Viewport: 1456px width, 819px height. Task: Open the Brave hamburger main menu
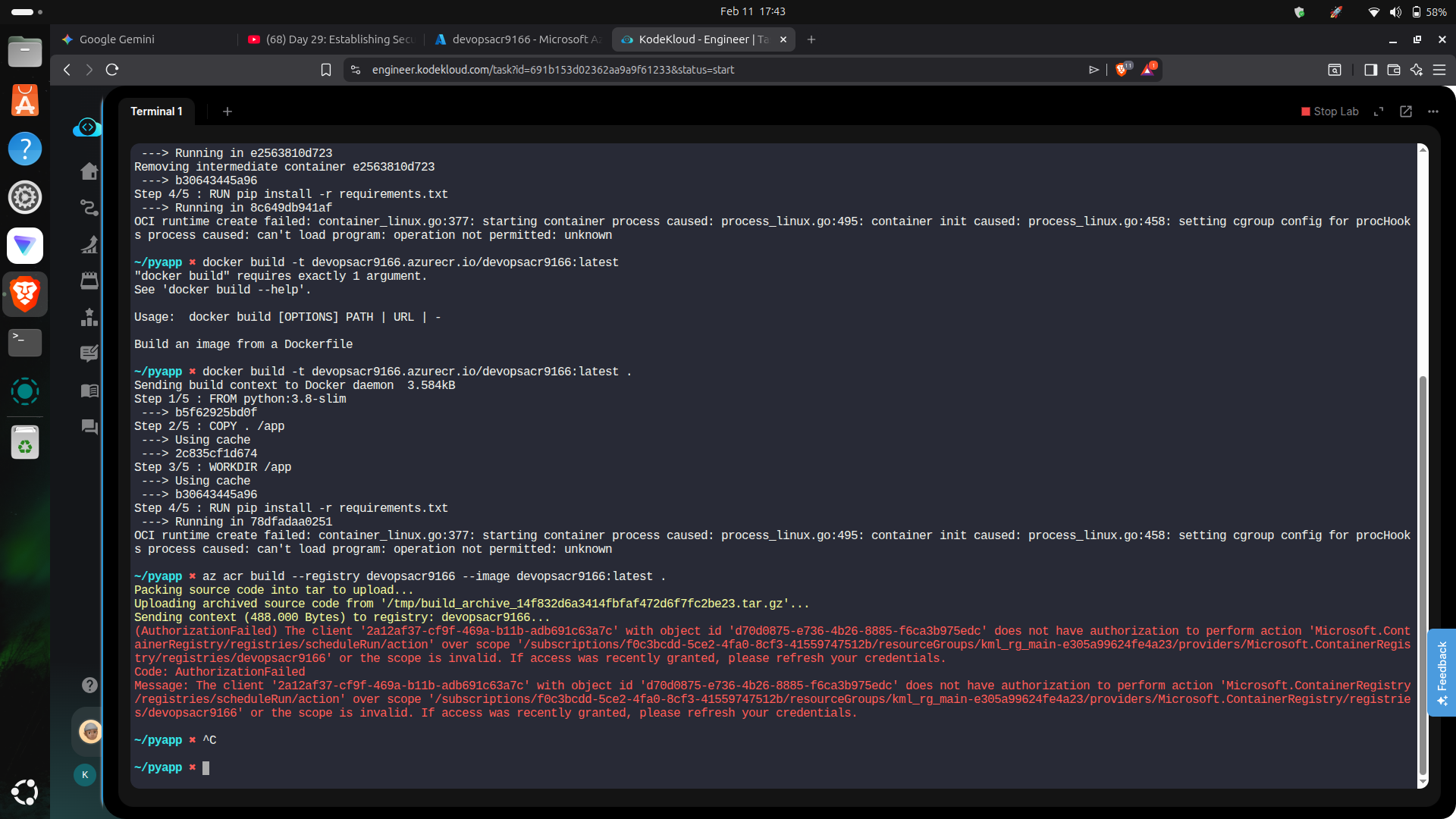tap(1439, 70)
